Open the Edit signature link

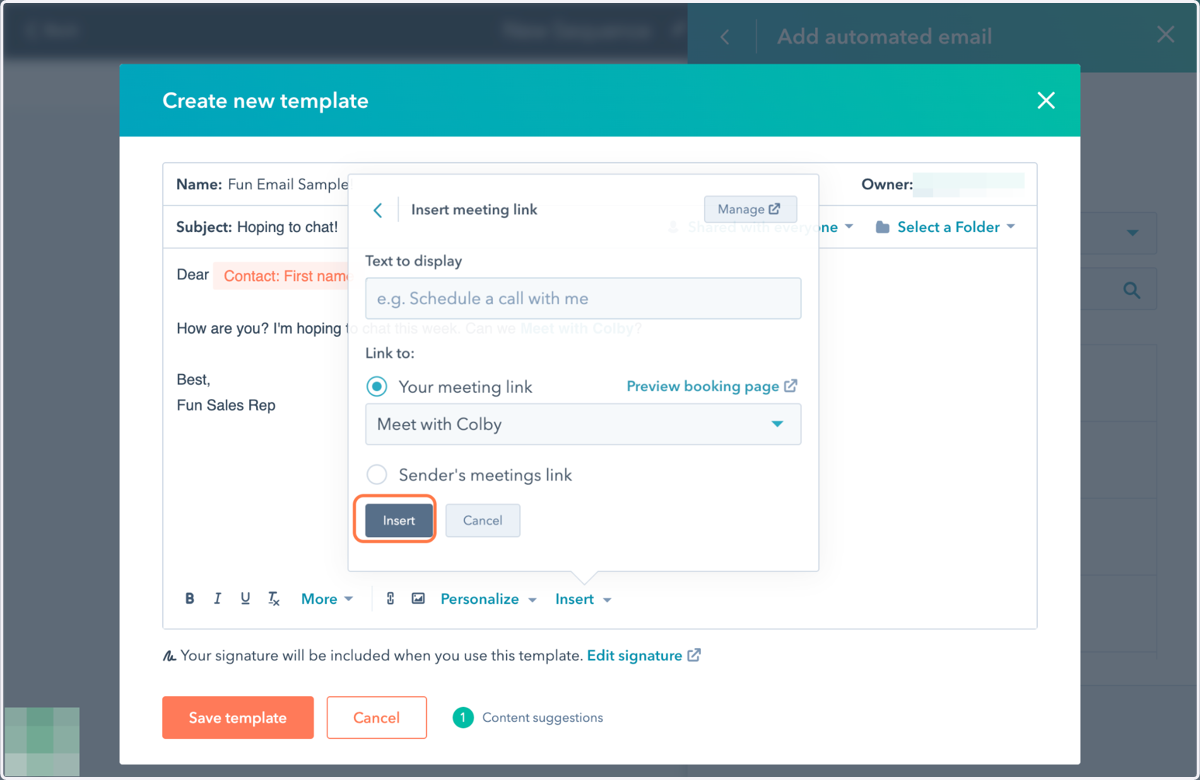click(643, 655)
